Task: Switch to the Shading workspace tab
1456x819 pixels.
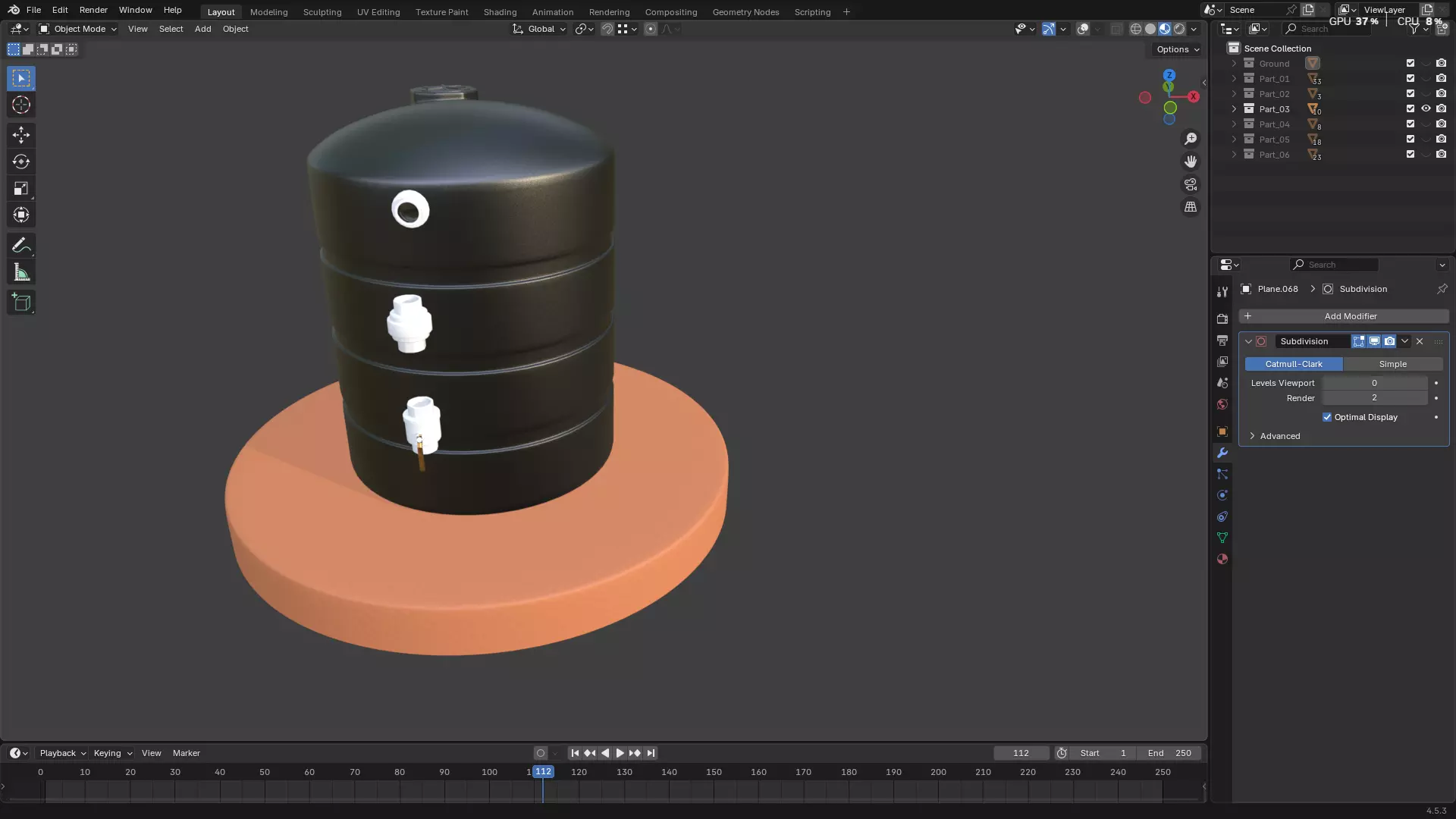Action: [x=500, y=12]
